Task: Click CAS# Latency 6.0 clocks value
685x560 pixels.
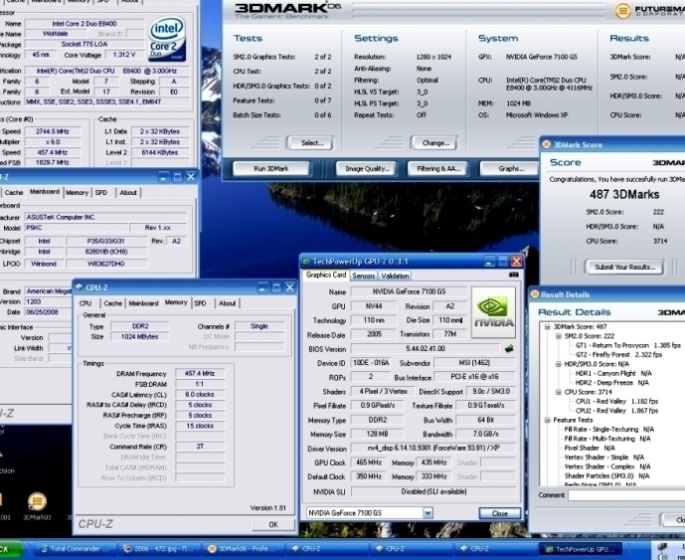Action: (200, 394)
